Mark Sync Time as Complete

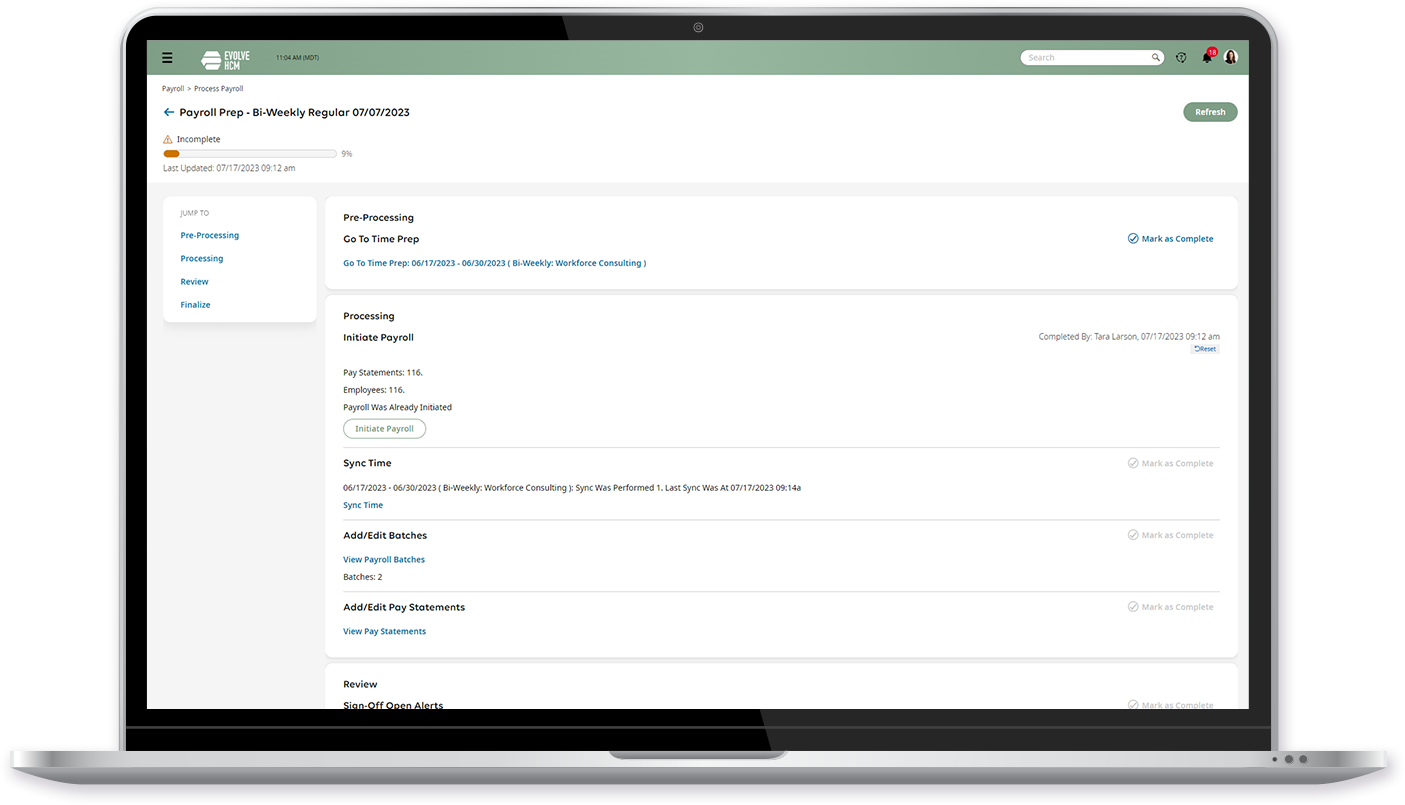(1171, 462)
